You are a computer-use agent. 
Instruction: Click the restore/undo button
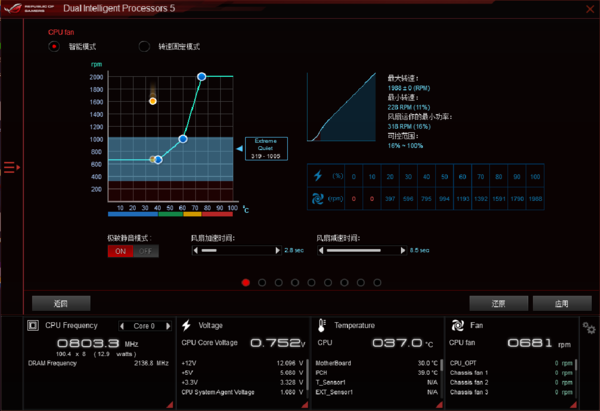(499, 303)
